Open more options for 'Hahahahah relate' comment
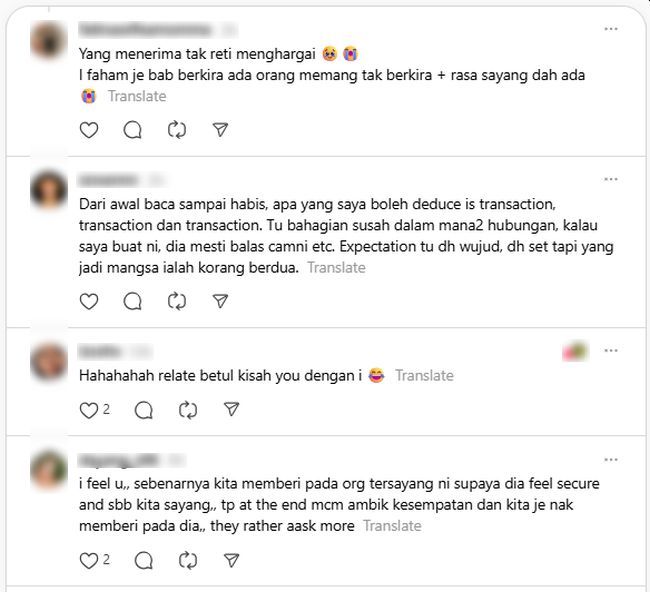Image resolution: width=650 pixels, height=592 pixels. (x=611, y=351)
